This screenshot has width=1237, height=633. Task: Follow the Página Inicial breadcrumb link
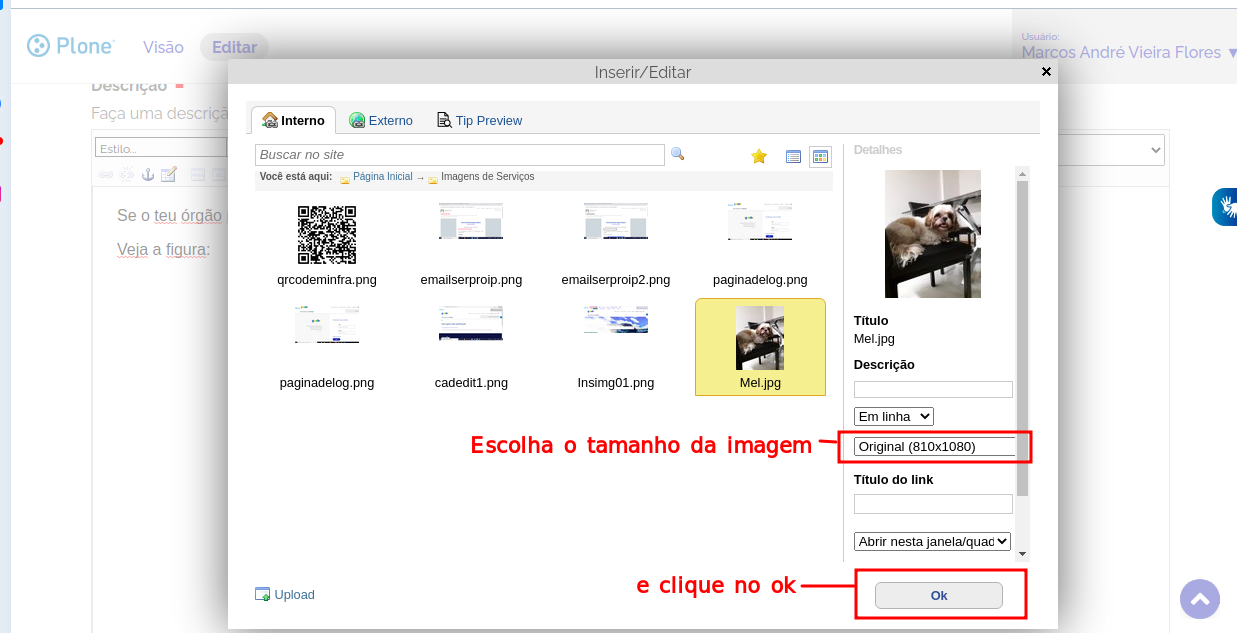[x=382, y=177]
